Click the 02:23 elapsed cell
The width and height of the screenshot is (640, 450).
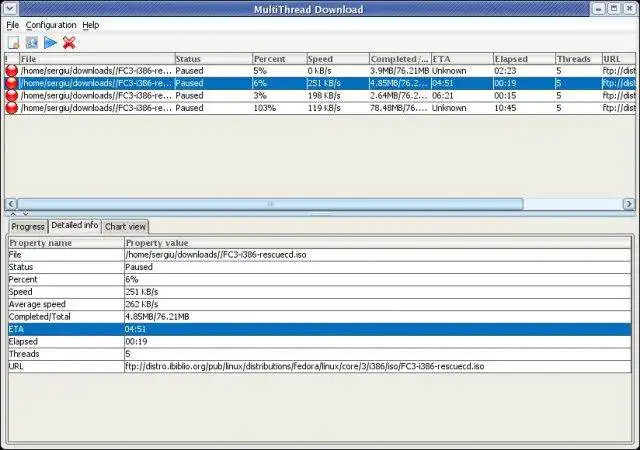524,71
